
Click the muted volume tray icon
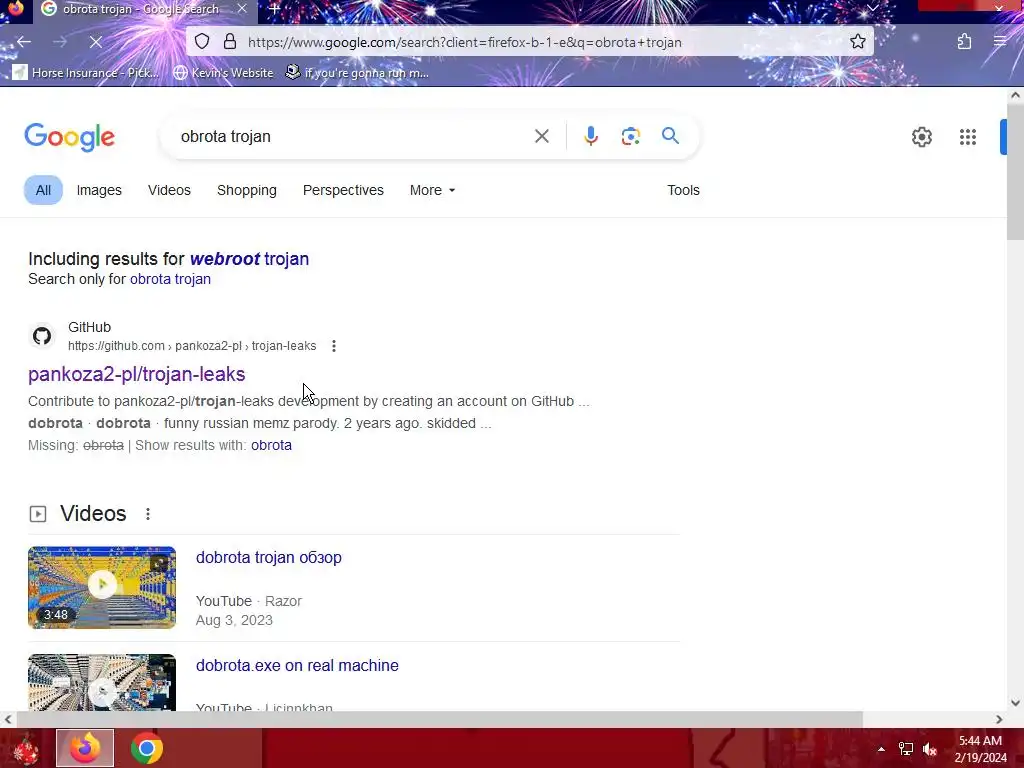(x=930, y=749)
